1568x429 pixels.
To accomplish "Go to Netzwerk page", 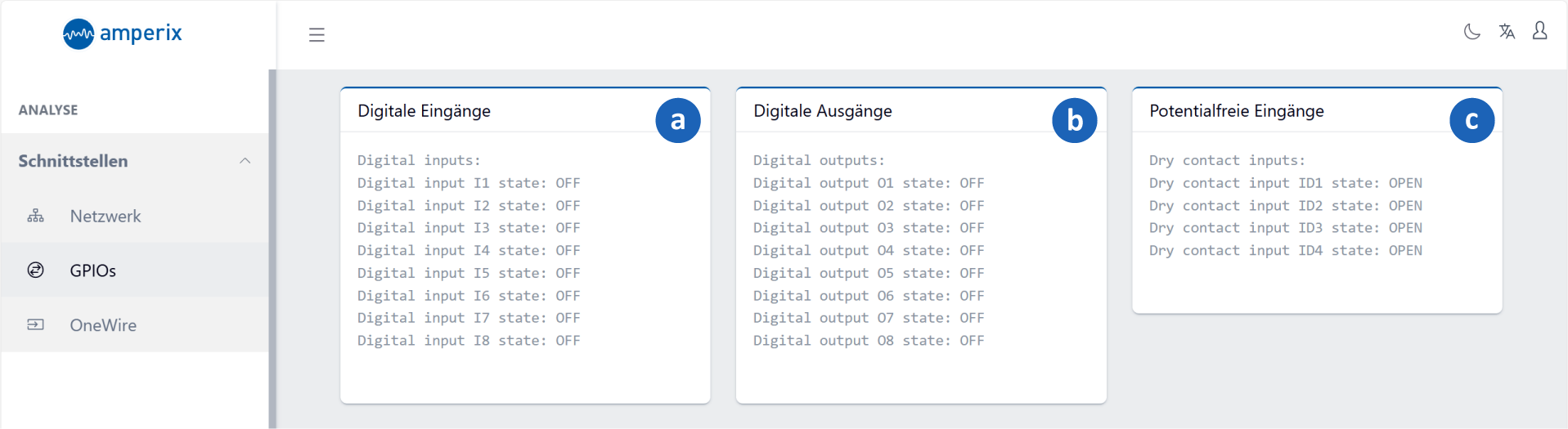I will (x=135, y=216).
